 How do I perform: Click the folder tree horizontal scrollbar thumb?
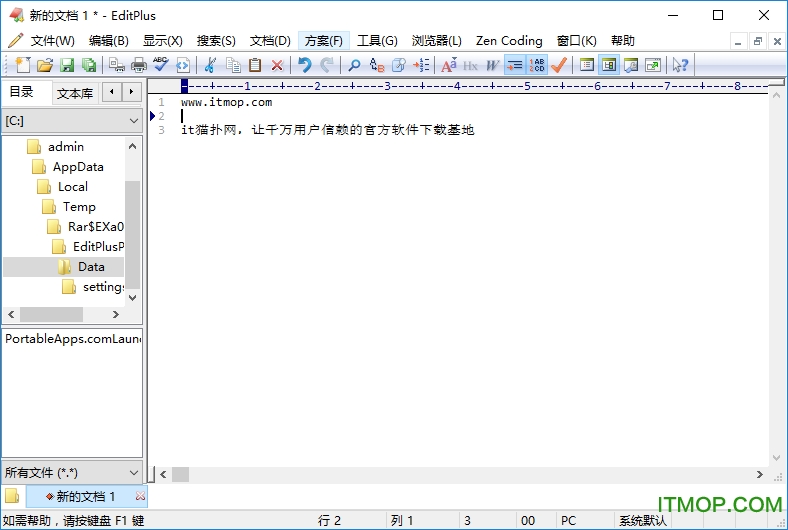(x=51, y=314)
